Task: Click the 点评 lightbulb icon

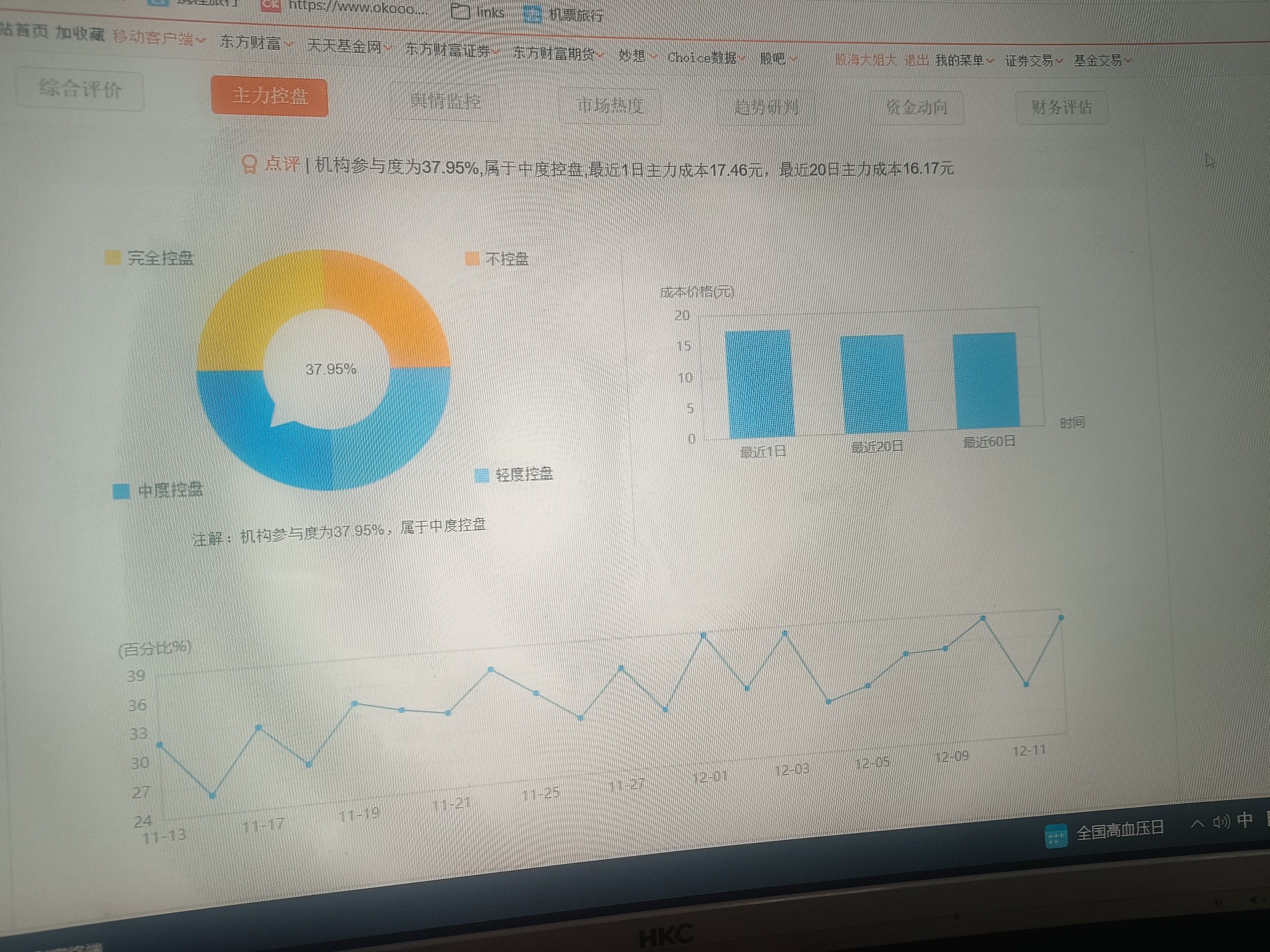Action: click(x=249, y=164)
